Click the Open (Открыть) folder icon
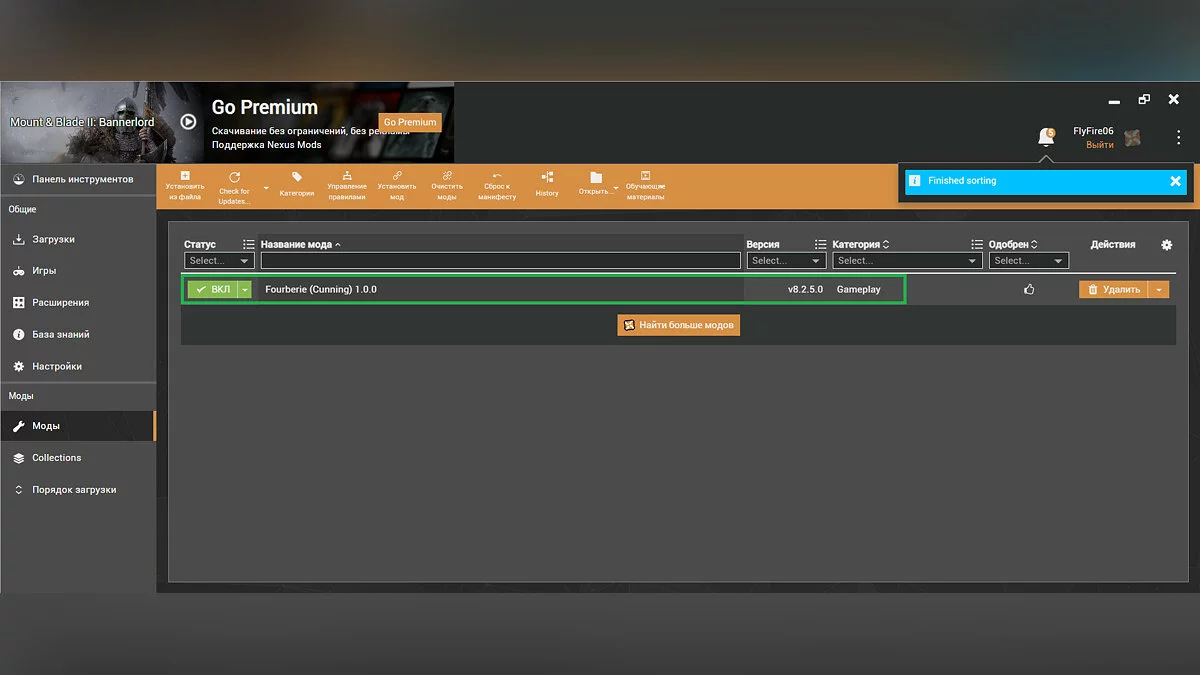Image resolution: width=1200 pixels, height=675 pixels. pyautogui.click(x=596, y=177)
